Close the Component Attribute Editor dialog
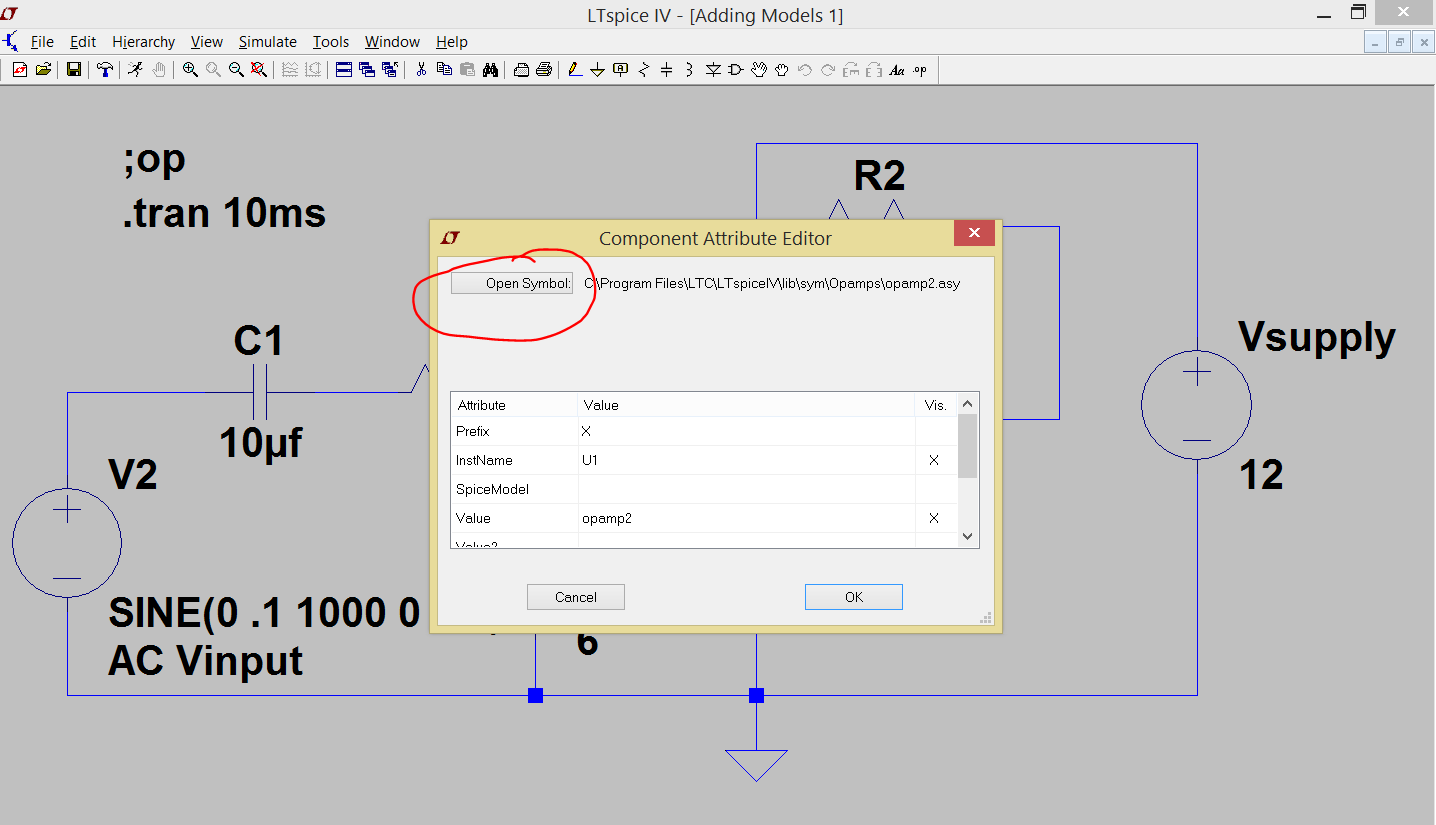Viewport: 1436px width, 825px height. pyautogui.click(x=974, y=234)
